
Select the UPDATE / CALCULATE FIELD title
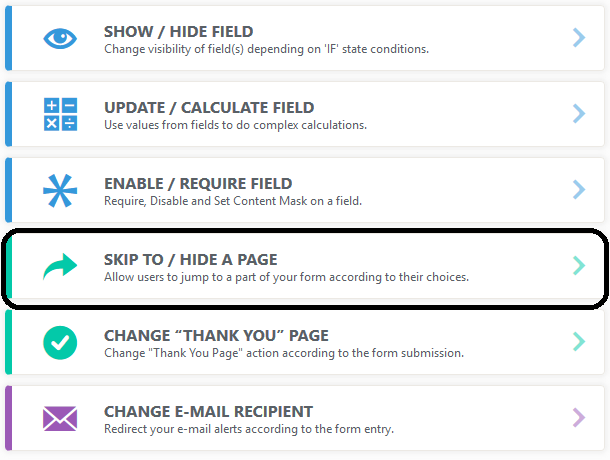pos(209,108)
